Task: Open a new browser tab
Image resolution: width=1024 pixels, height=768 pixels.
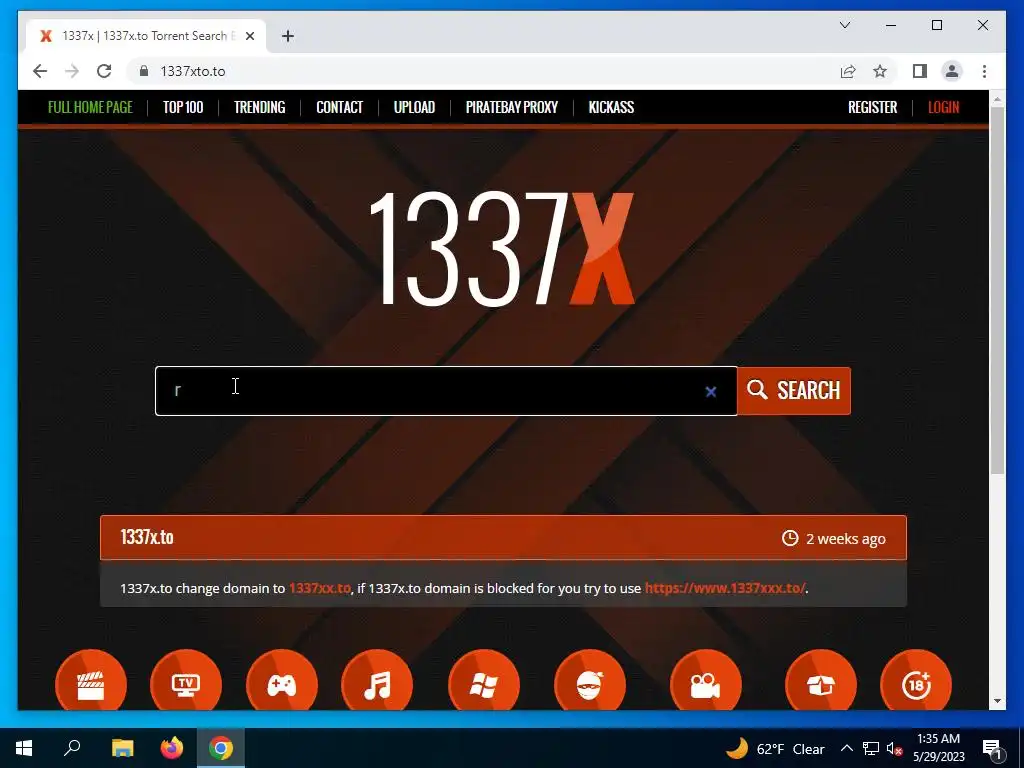Action: pyautogui.click(x=288, y=36)
